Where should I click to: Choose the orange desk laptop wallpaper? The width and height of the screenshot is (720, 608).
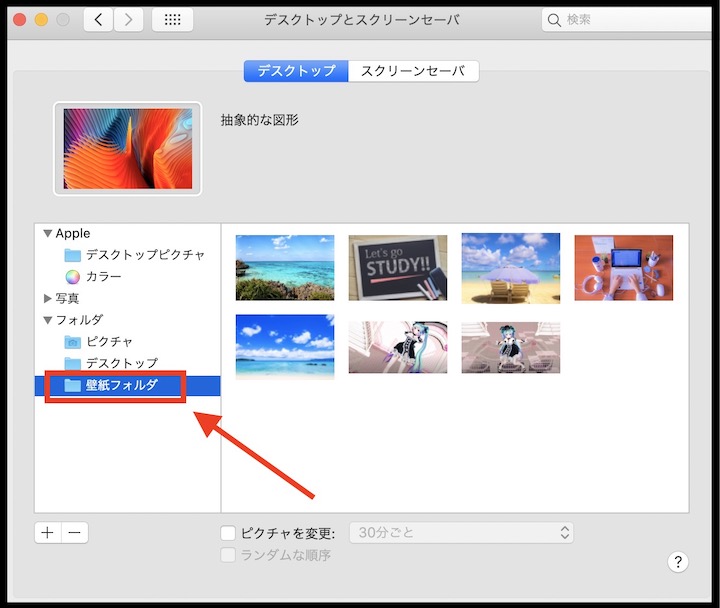(624, 268)
